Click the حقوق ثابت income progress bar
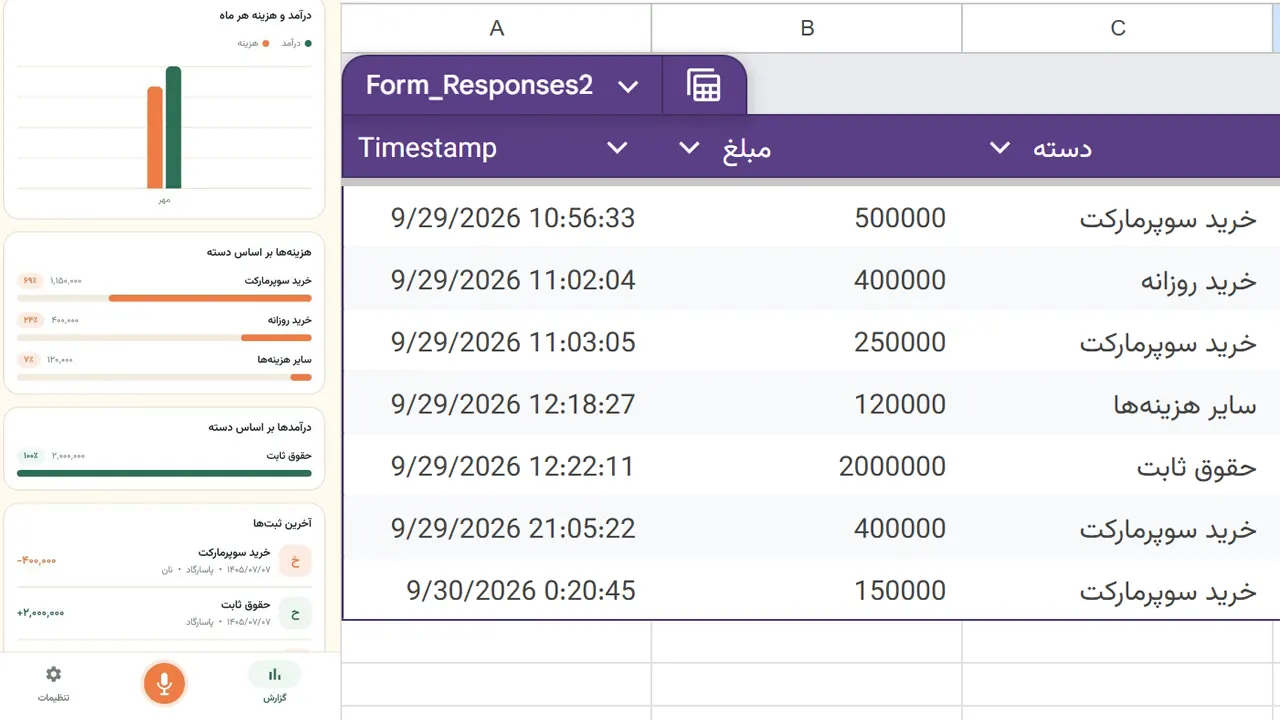The width and height of the screenshot is (1280, 720). click(x=164, y=473)
